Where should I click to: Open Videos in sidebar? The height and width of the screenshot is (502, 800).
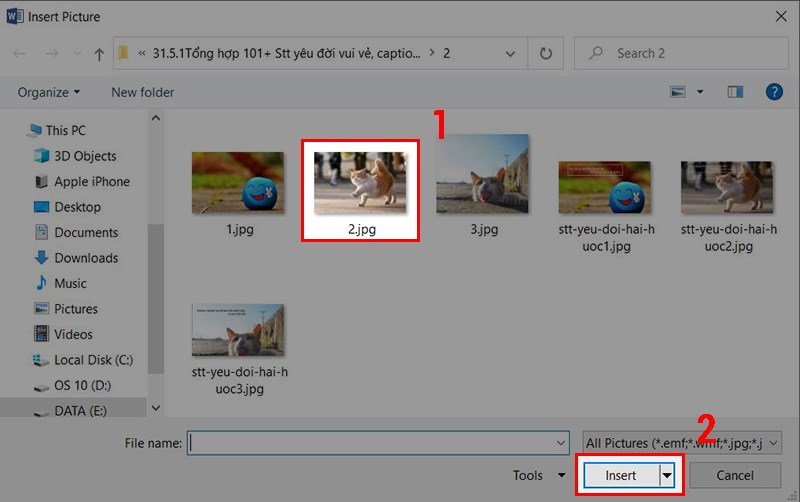tap(73, 335)
